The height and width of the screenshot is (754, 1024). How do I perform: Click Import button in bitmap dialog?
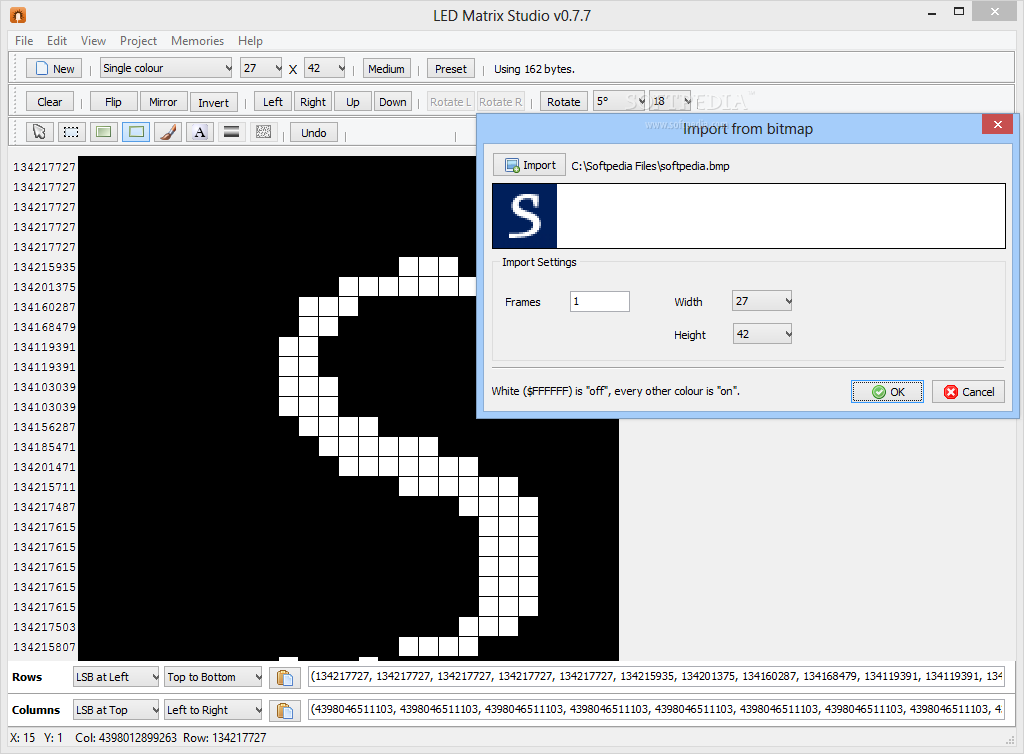click(530, 166)
